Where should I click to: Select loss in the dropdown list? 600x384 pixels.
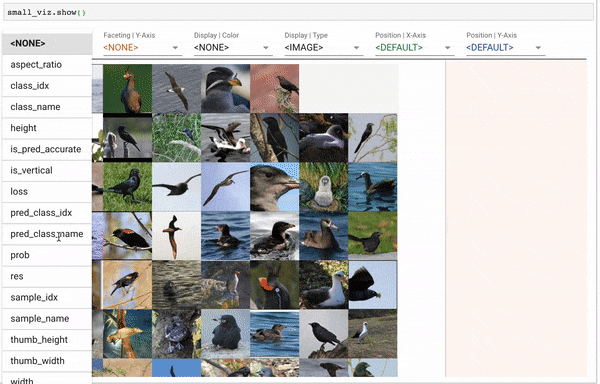point(47,192)
